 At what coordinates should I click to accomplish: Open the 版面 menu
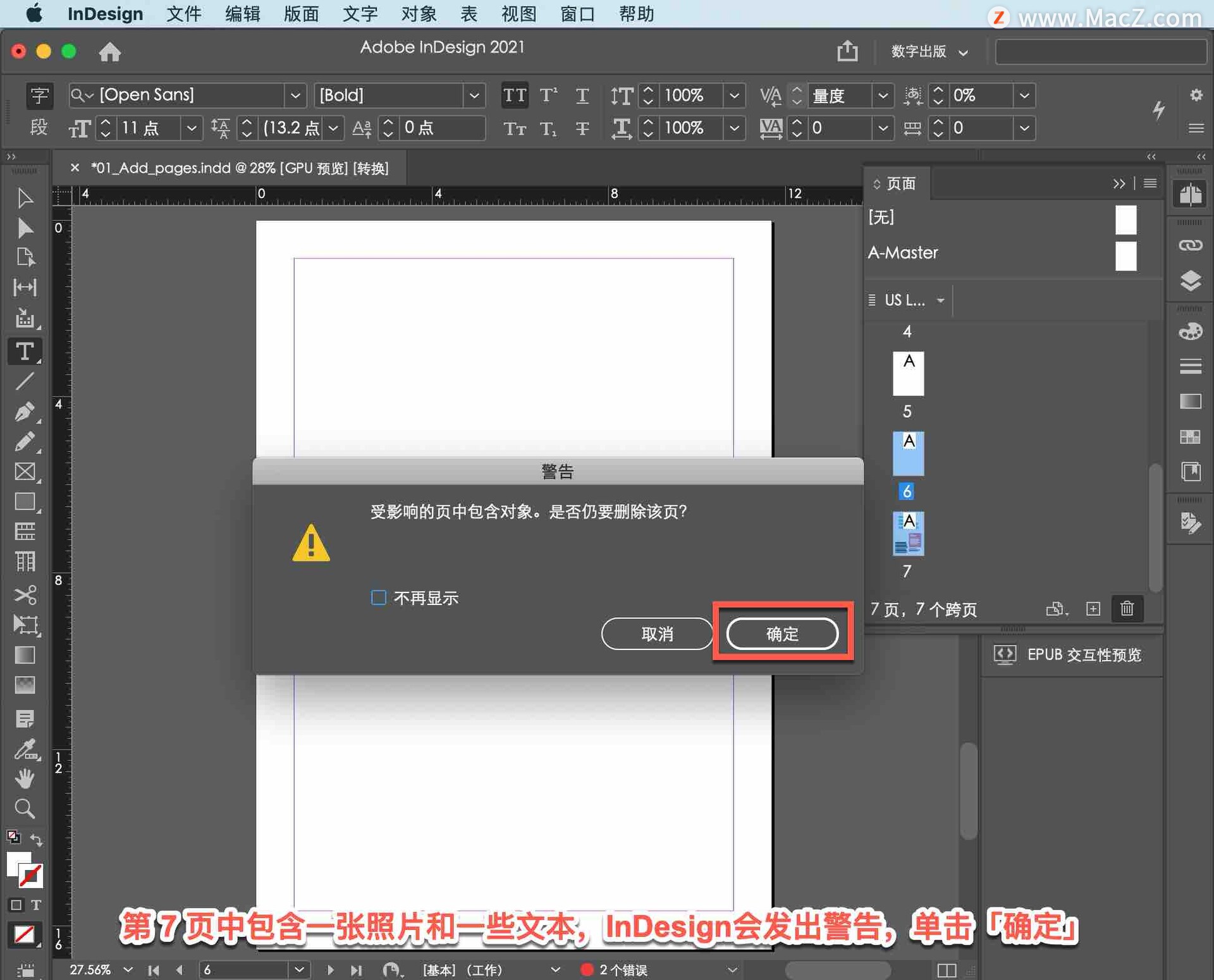[x=300, y=14]
